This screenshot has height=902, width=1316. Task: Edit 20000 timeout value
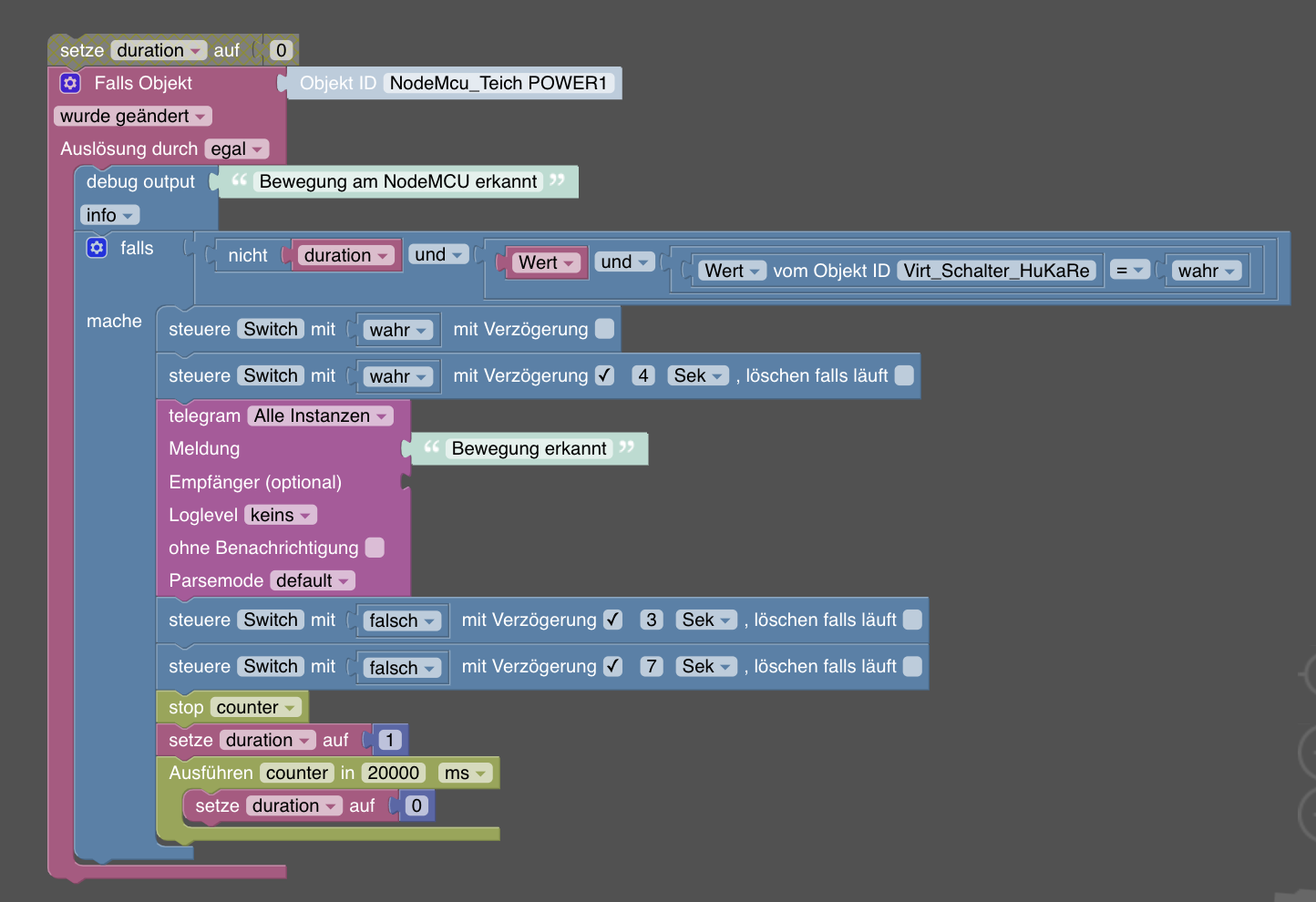[x=394, y=773]
